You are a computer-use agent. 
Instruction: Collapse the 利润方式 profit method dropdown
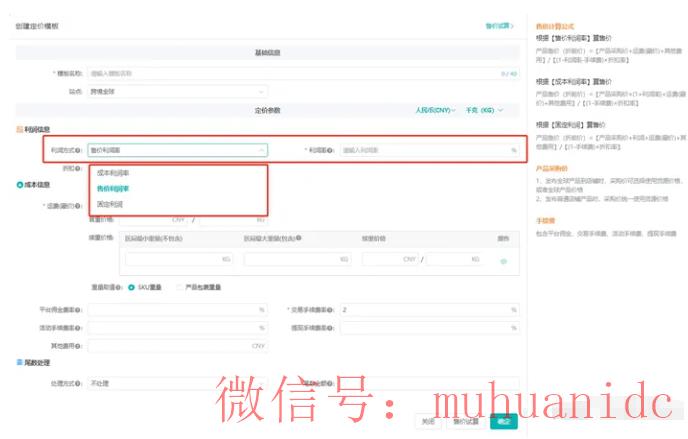pos(177,150)
